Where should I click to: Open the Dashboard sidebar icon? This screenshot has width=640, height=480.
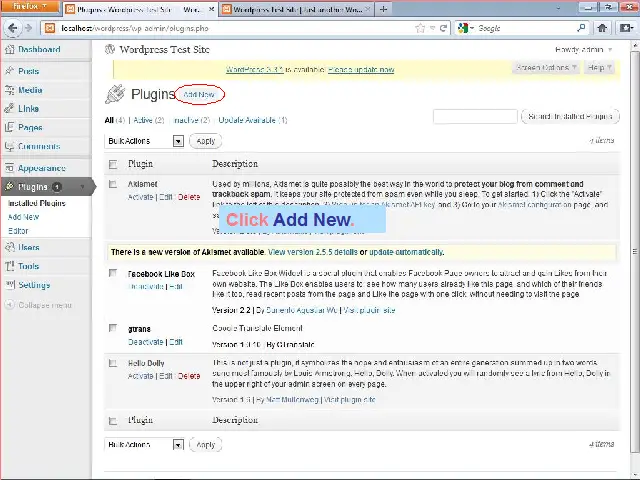click(9, 50)
